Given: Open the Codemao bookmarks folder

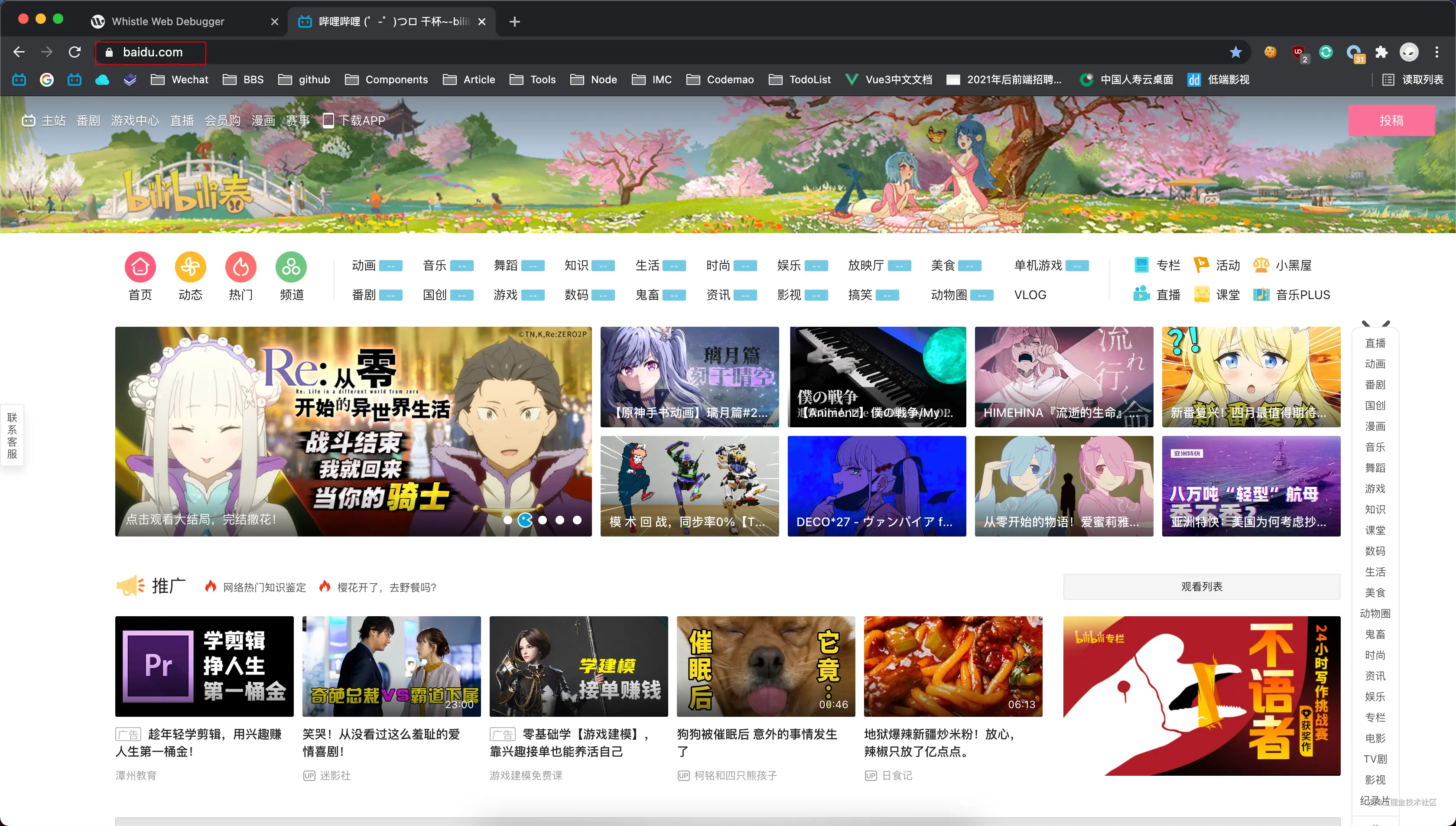Looking at the screenshot, I should point(720,79).
